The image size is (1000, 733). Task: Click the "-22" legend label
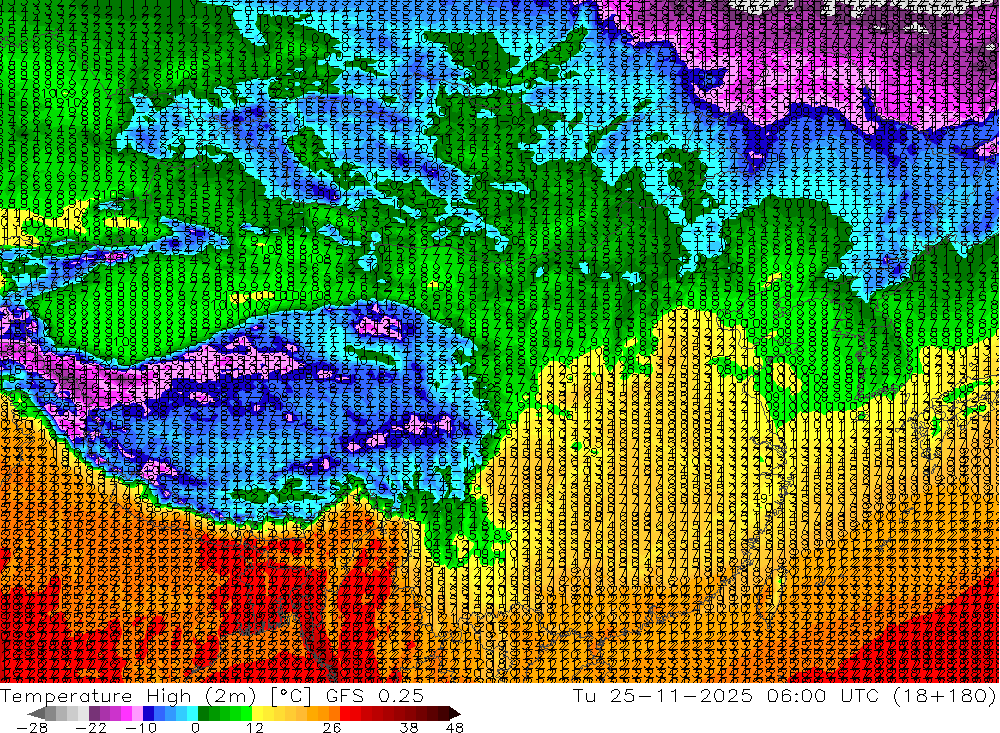(91, 728)
